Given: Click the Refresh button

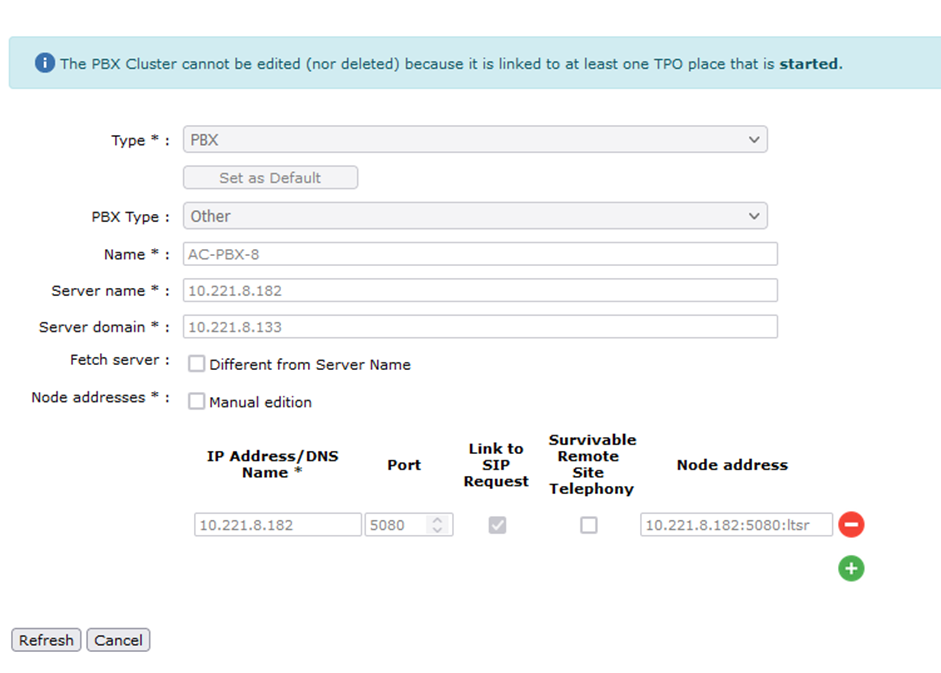Looking at the screenshot, I should pos(46,640).
